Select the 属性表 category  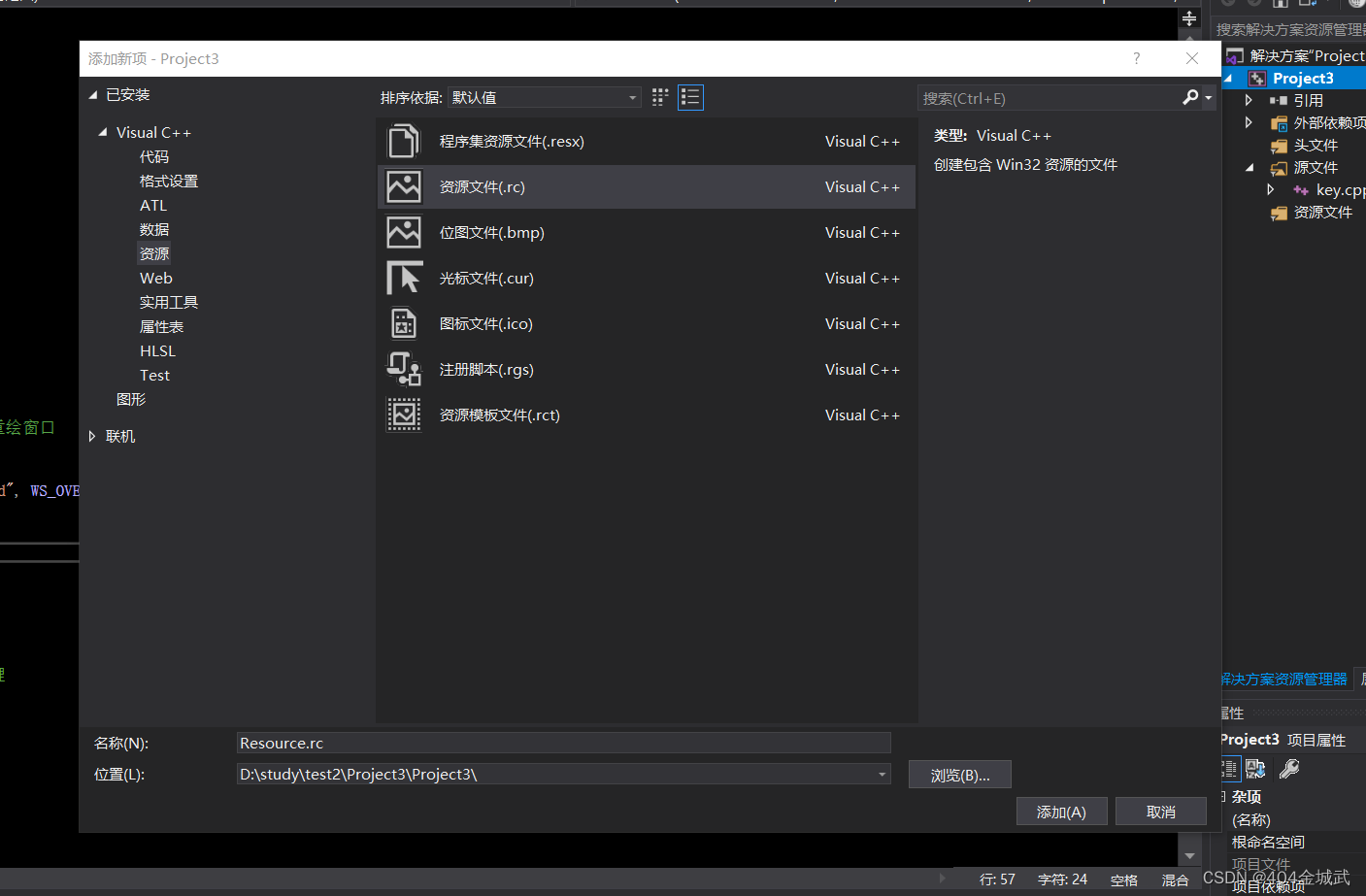click(161, 327)
